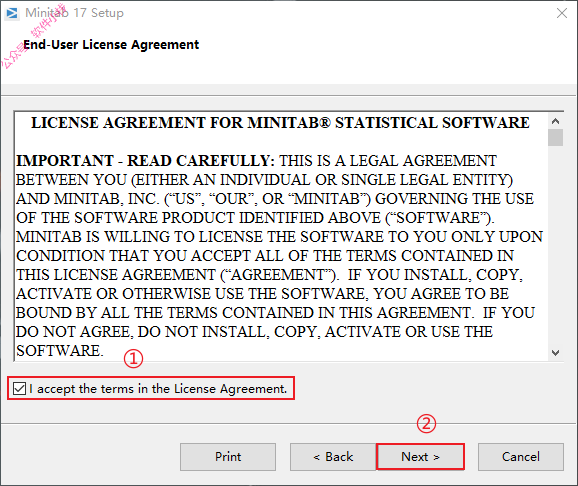Viewport: 578px width, 486px height.
Task: Click "IMPORTANT - READ CAREFULLY:" text
Action: point(145,161)
